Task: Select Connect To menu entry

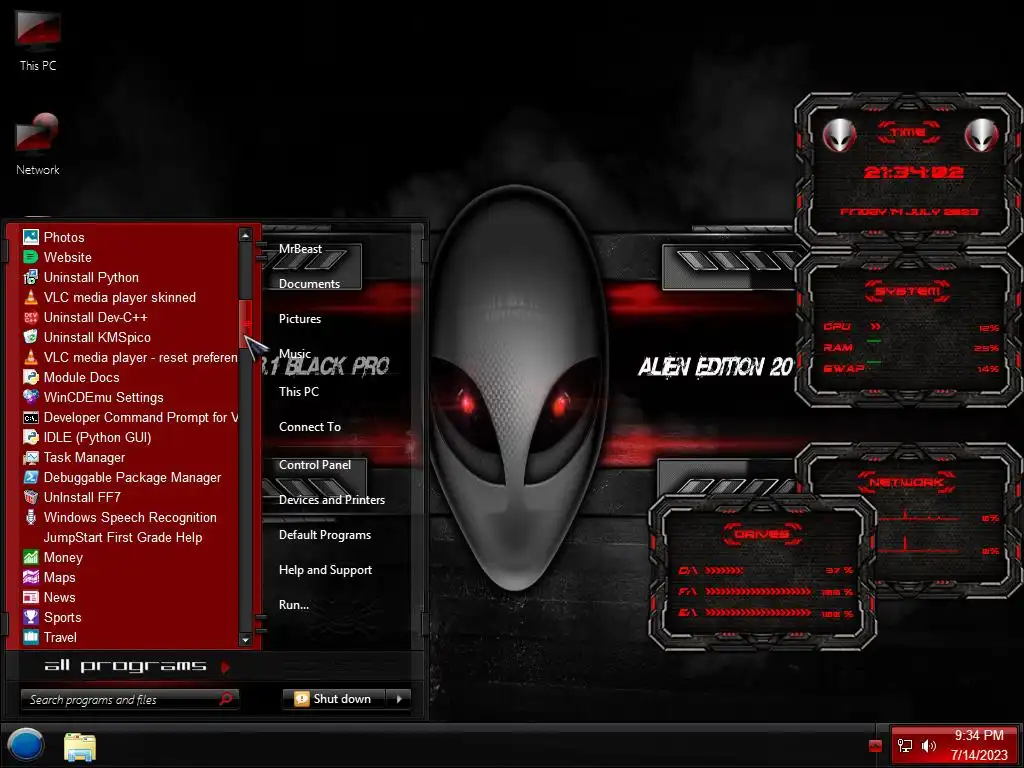Action: pyautogui.click(x=310, y=427)
